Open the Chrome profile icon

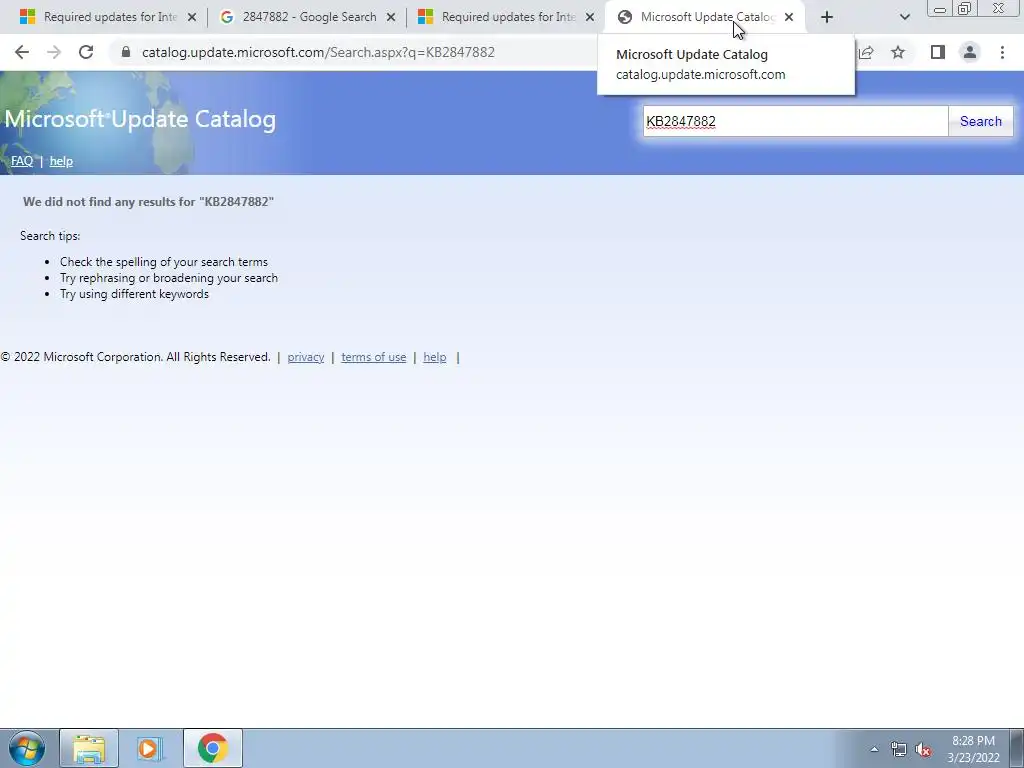tap(970, 52)
